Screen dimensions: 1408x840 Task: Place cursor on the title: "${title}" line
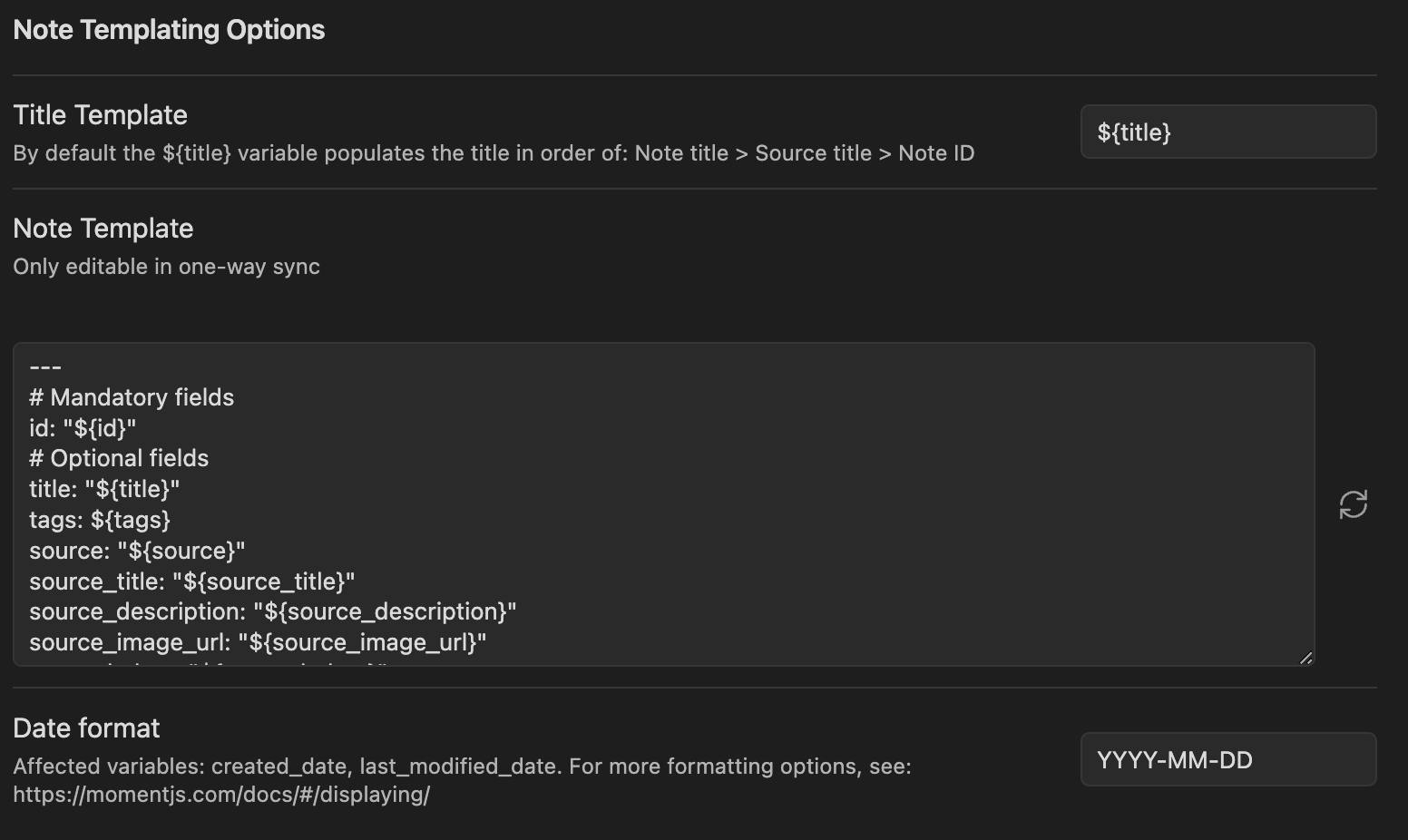[x=104, y=489]
